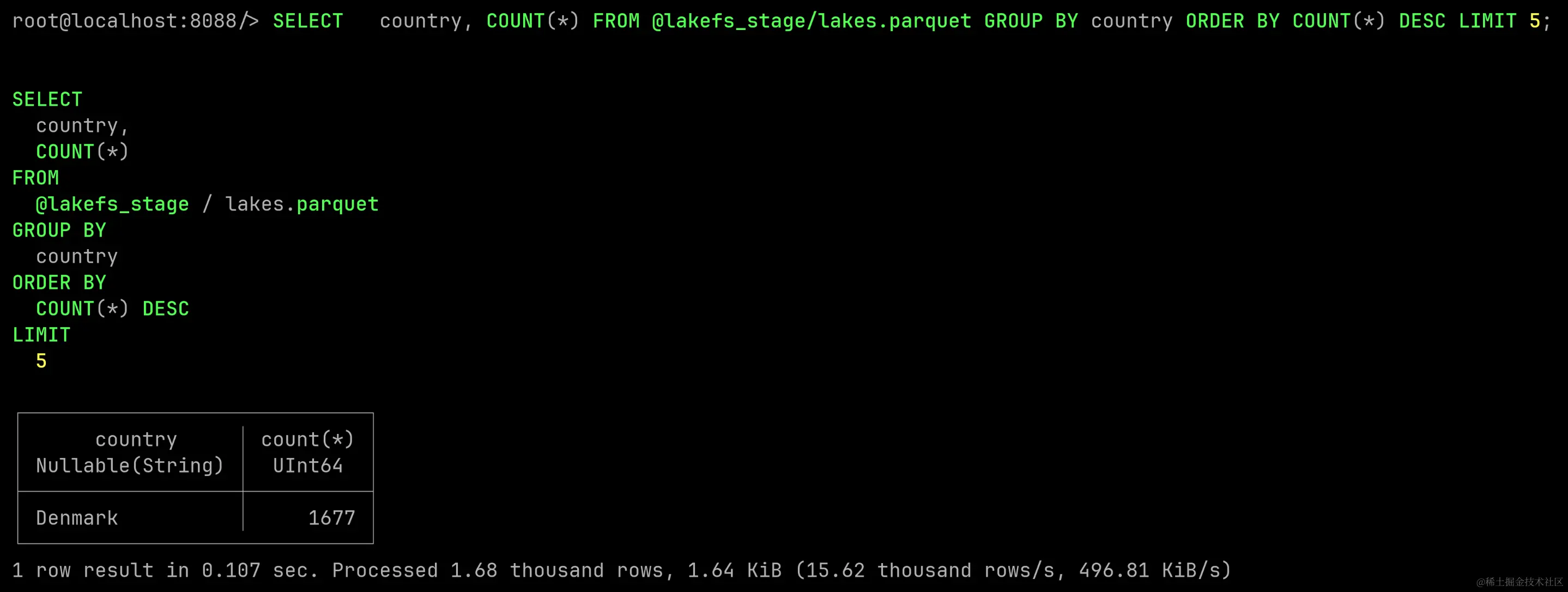Viewport: 1568px width, 592px height.
Task: Click the SELECT keyword in the command line
Action: [x=308, y=21]
